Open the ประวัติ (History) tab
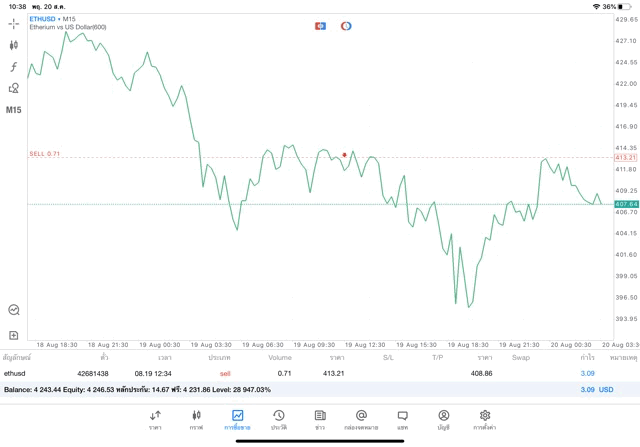 click(x=279, y=419)
